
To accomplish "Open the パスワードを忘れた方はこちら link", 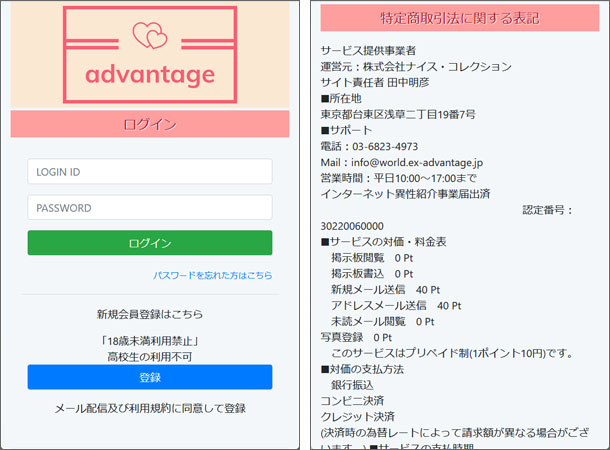I will (212, 275).
